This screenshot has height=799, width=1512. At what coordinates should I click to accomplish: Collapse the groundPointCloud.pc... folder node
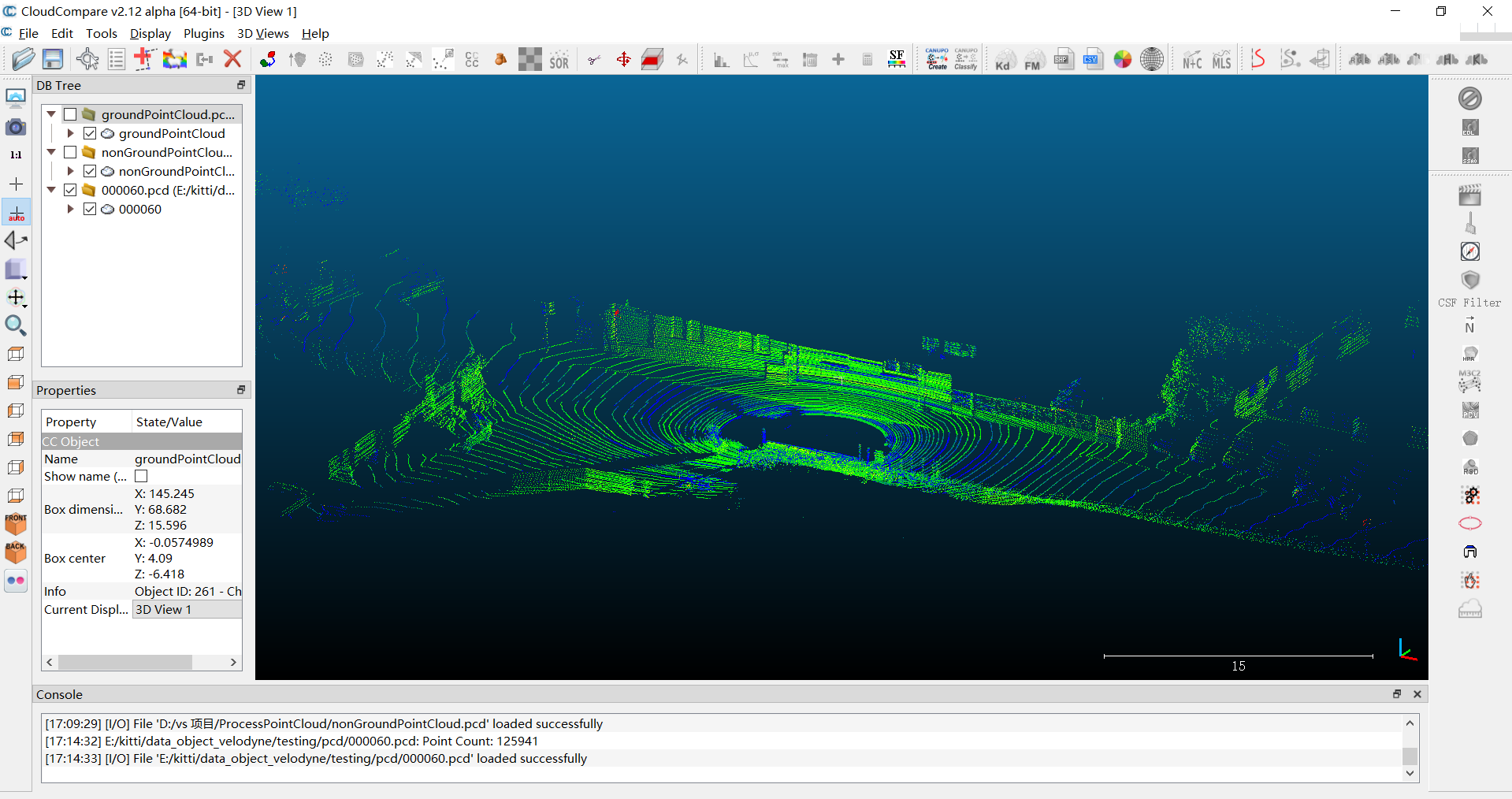coord(51,114)
